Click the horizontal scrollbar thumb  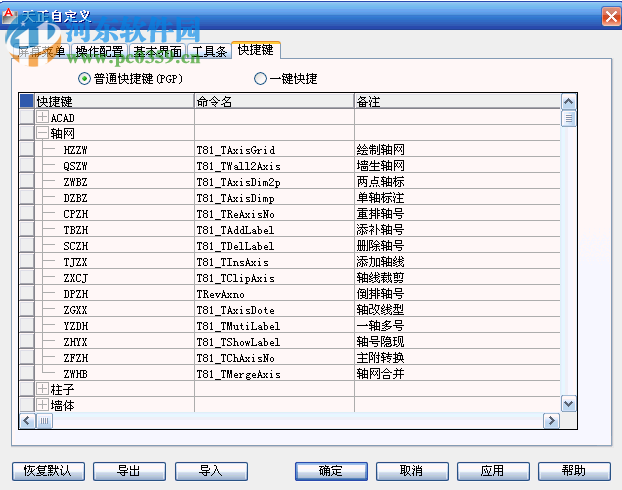click(44, 421)
